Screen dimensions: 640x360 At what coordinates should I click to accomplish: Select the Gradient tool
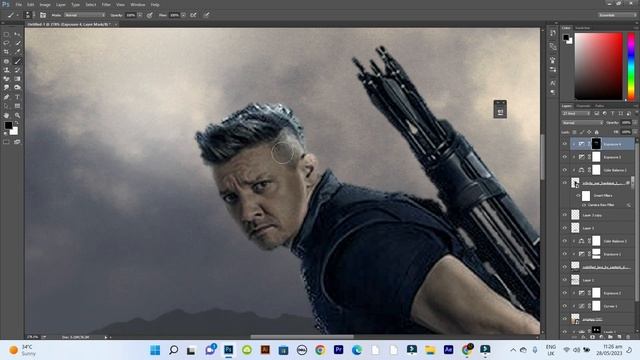click(18, 79)
